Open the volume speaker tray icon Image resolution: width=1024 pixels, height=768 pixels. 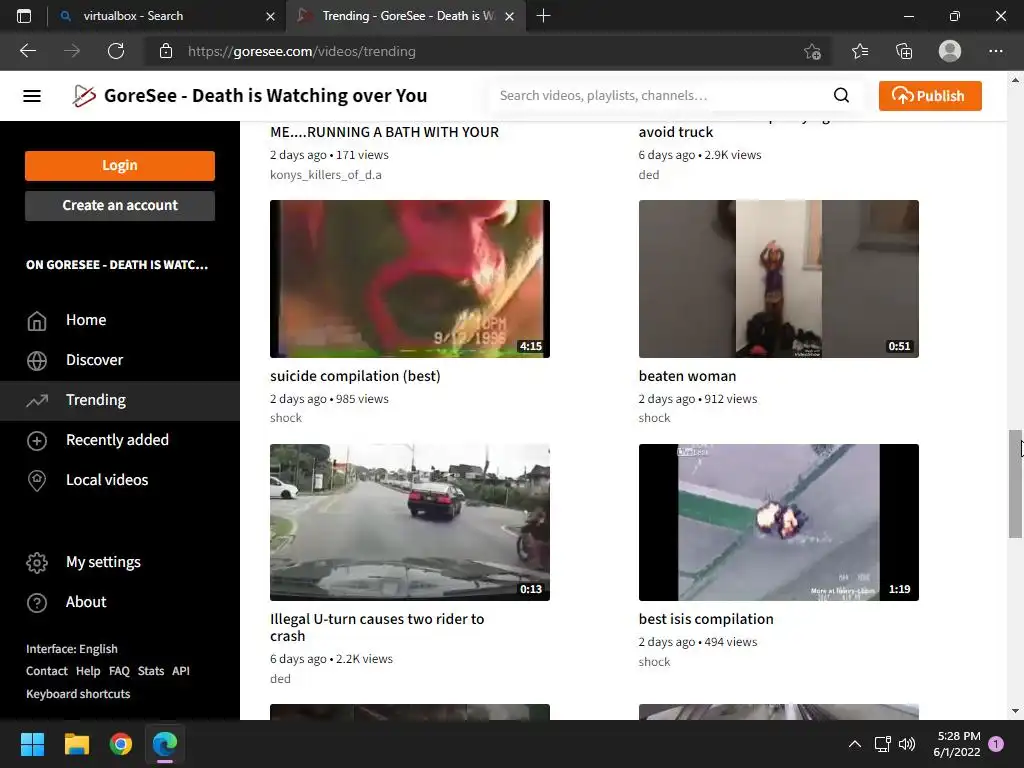pos(906,744)
